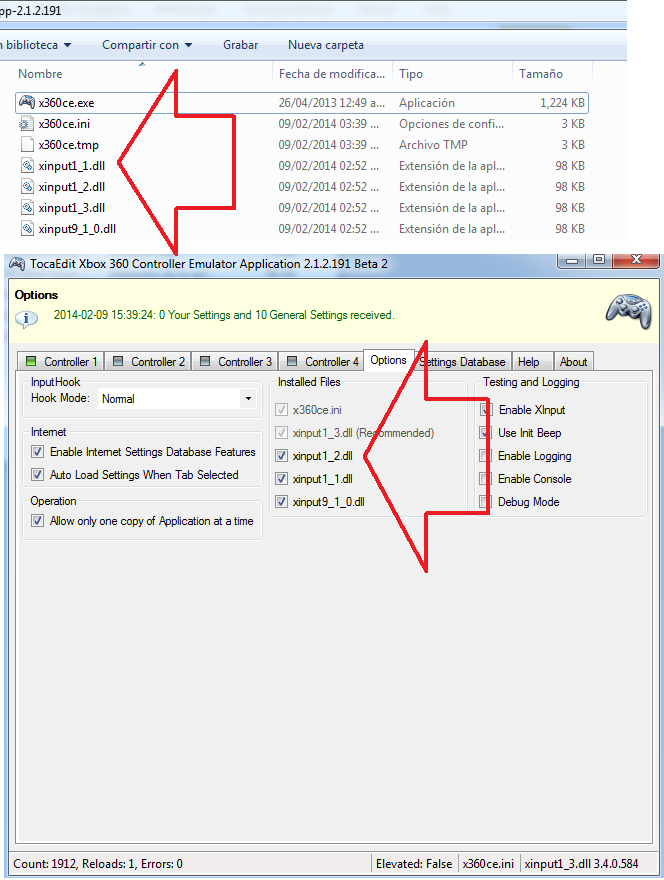Enable the Debug Mode checkbox
Screen dimensions: 664x880
[x=486, y=502]
